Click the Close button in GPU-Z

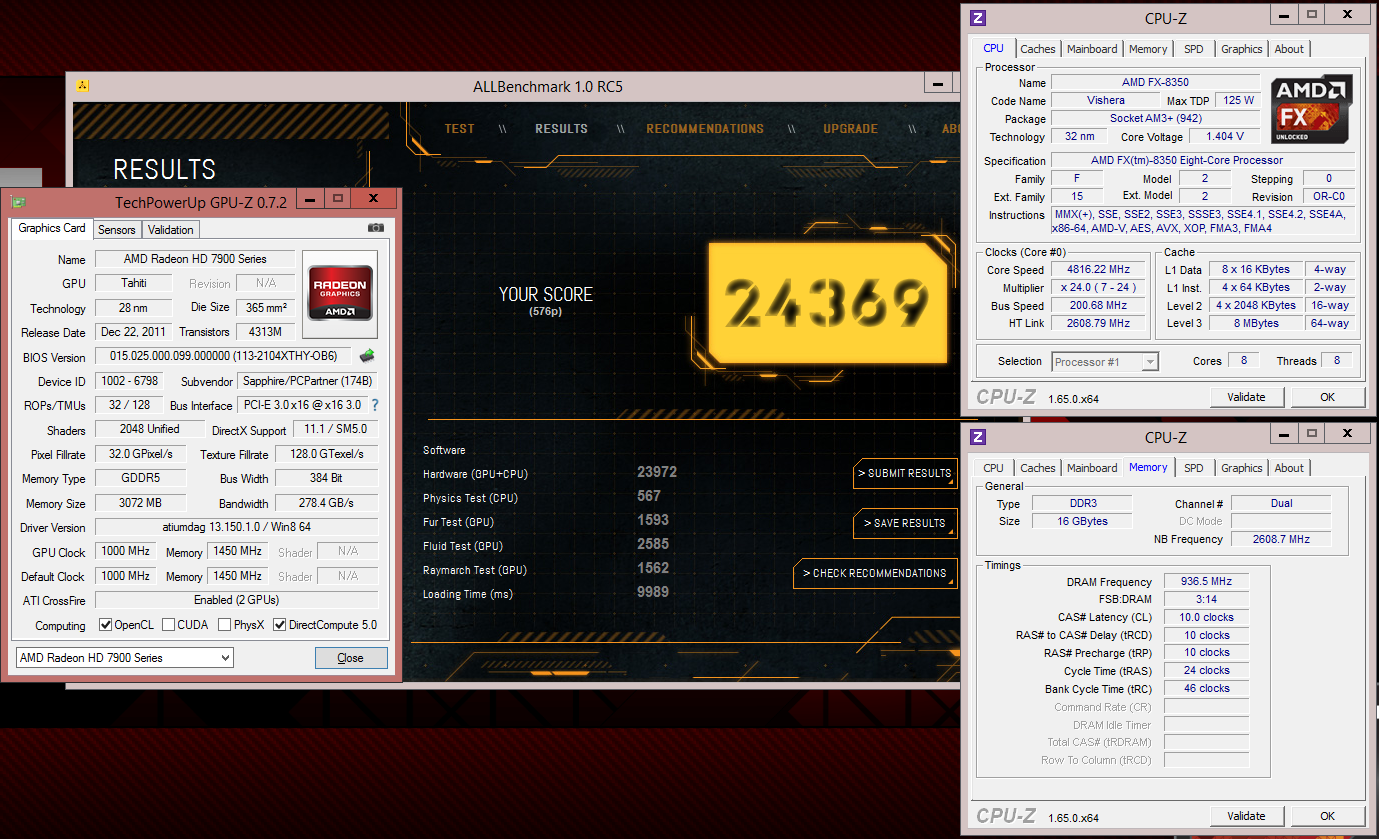351,658
